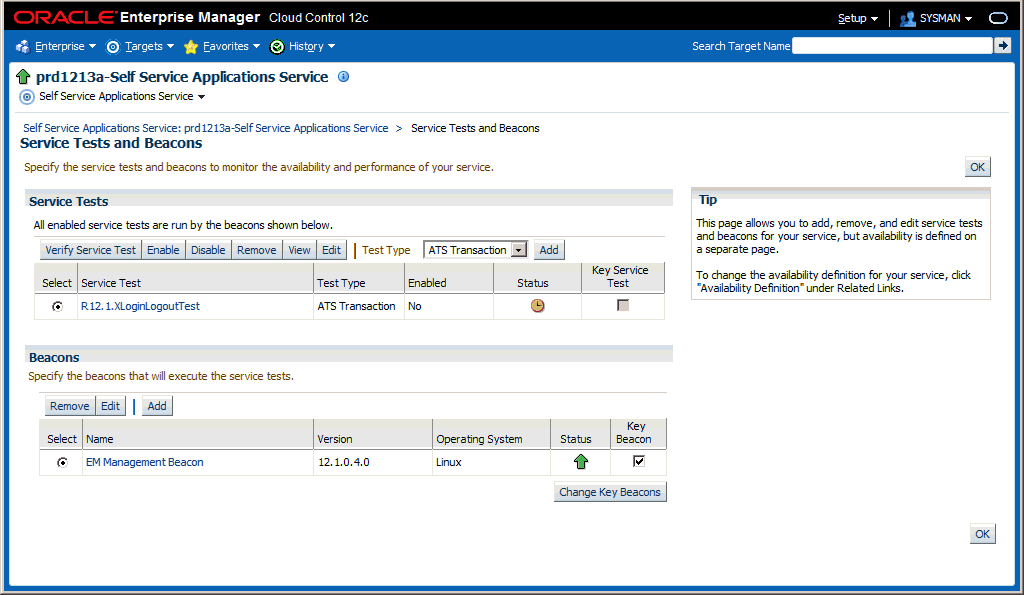Image resolution: width=1024 pixels, height=595 pixels.
Task: Click the Enable service test button
Action: [x=163, y=250]
